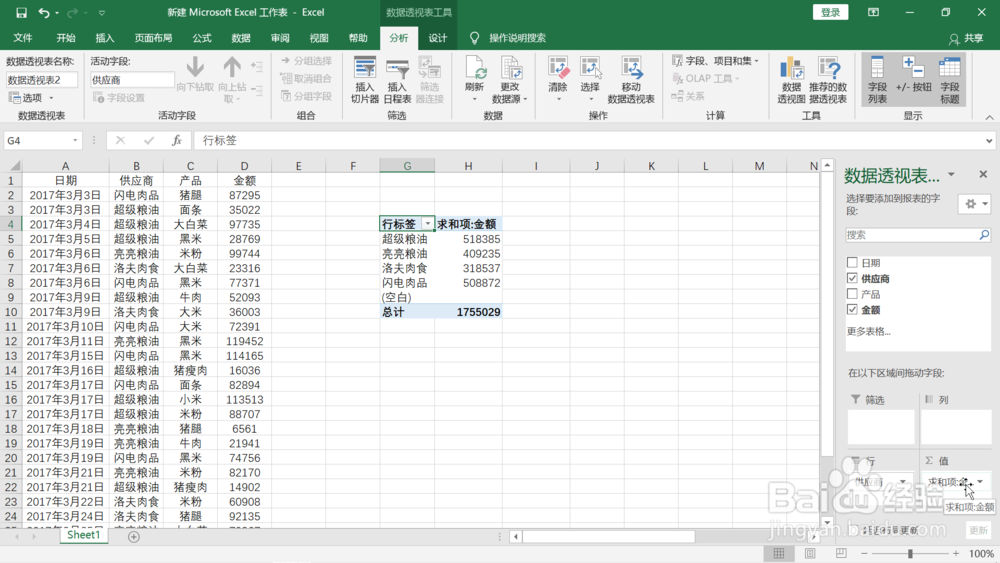Check the 产品 field checkbox
This screenshot has width=1000, height=563.
point(852,294)
